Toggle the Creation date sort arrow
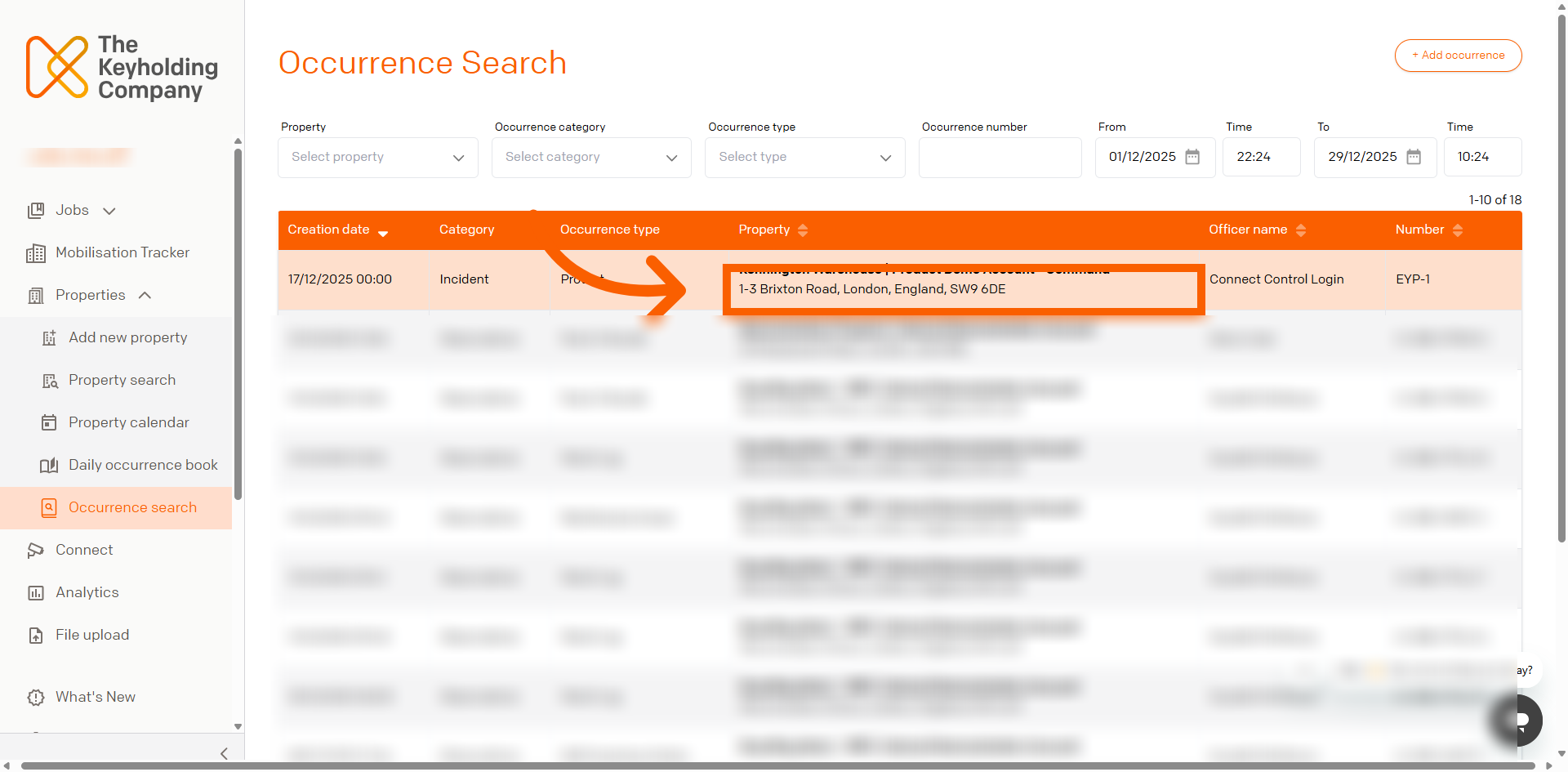The image size is (1568, 772). click(x=383, y=234)
